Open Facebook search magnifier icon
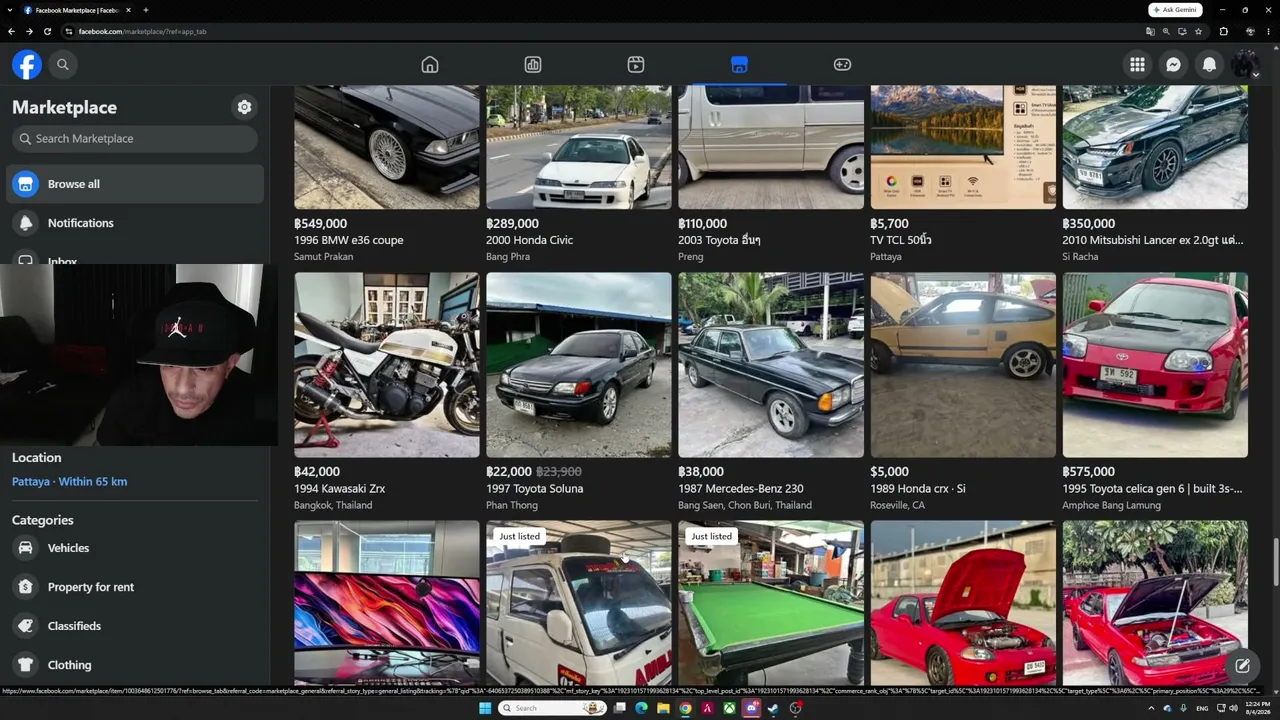1280x720 pixels. (x=63, y=65)
